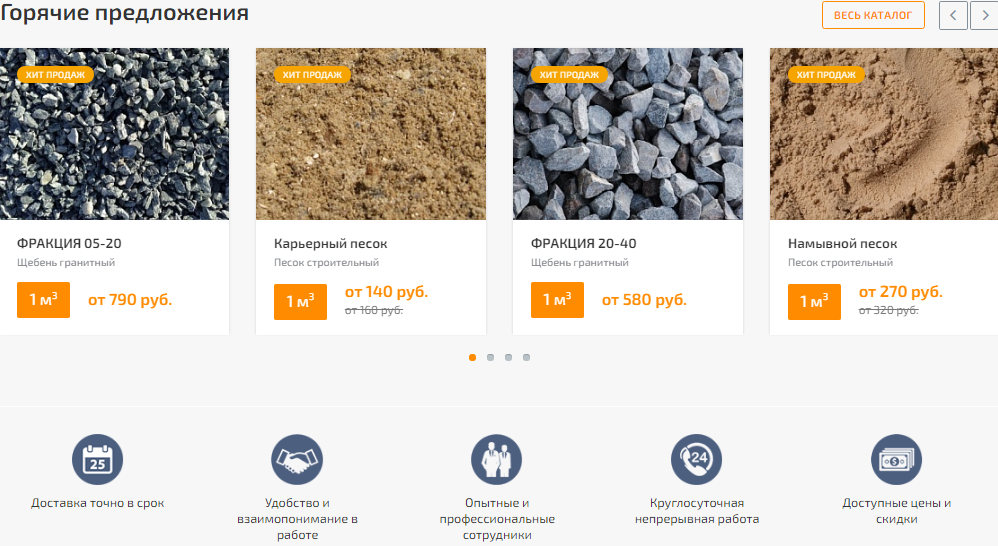
Task: Open the Намывной песок product title
Action: (x=843, y=243)
